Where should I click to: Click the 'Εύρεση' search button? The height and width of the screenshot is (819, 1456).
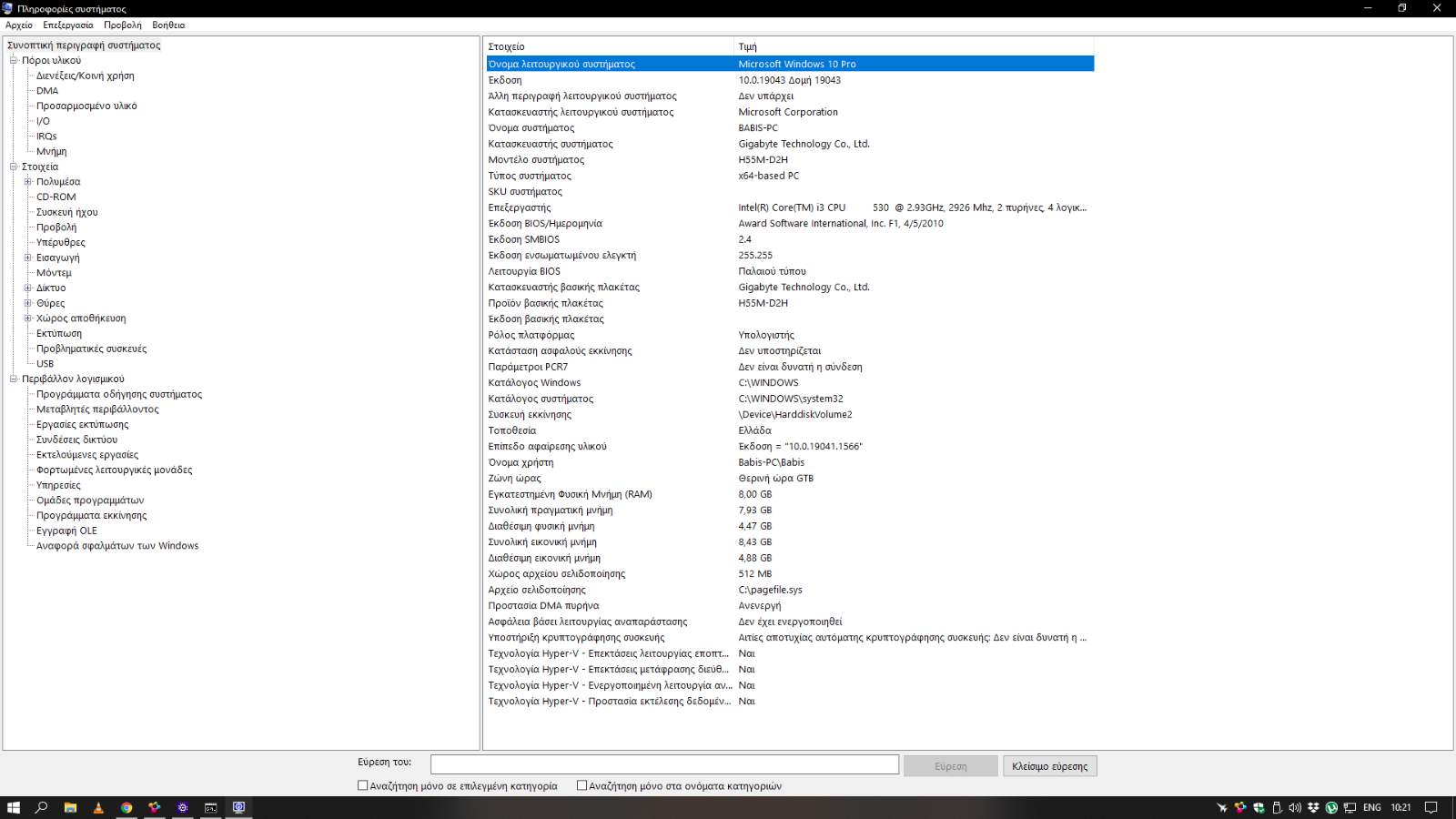[x=951, y=766]
